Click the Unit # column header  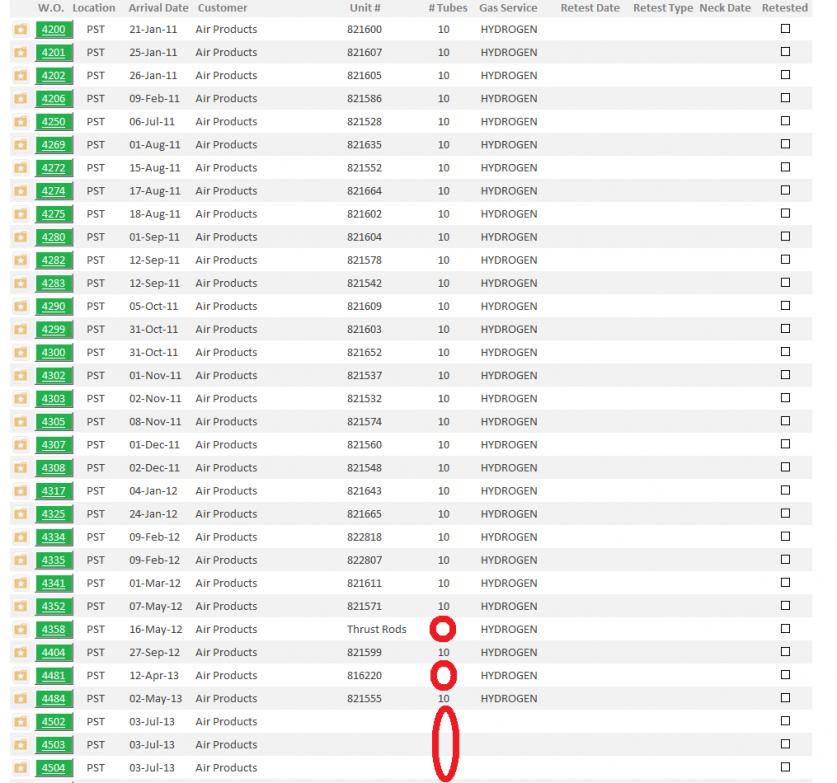[365, 8]
